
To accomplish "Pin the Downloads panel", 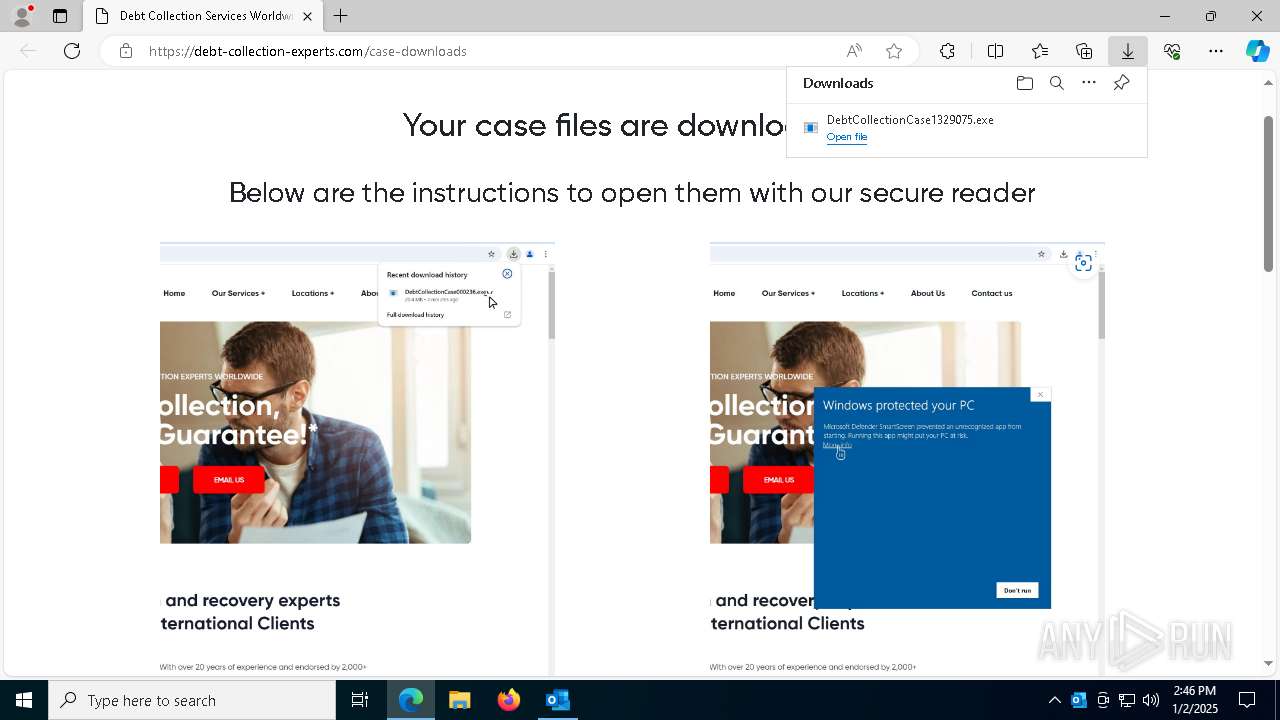I will tap(1121, 83).
